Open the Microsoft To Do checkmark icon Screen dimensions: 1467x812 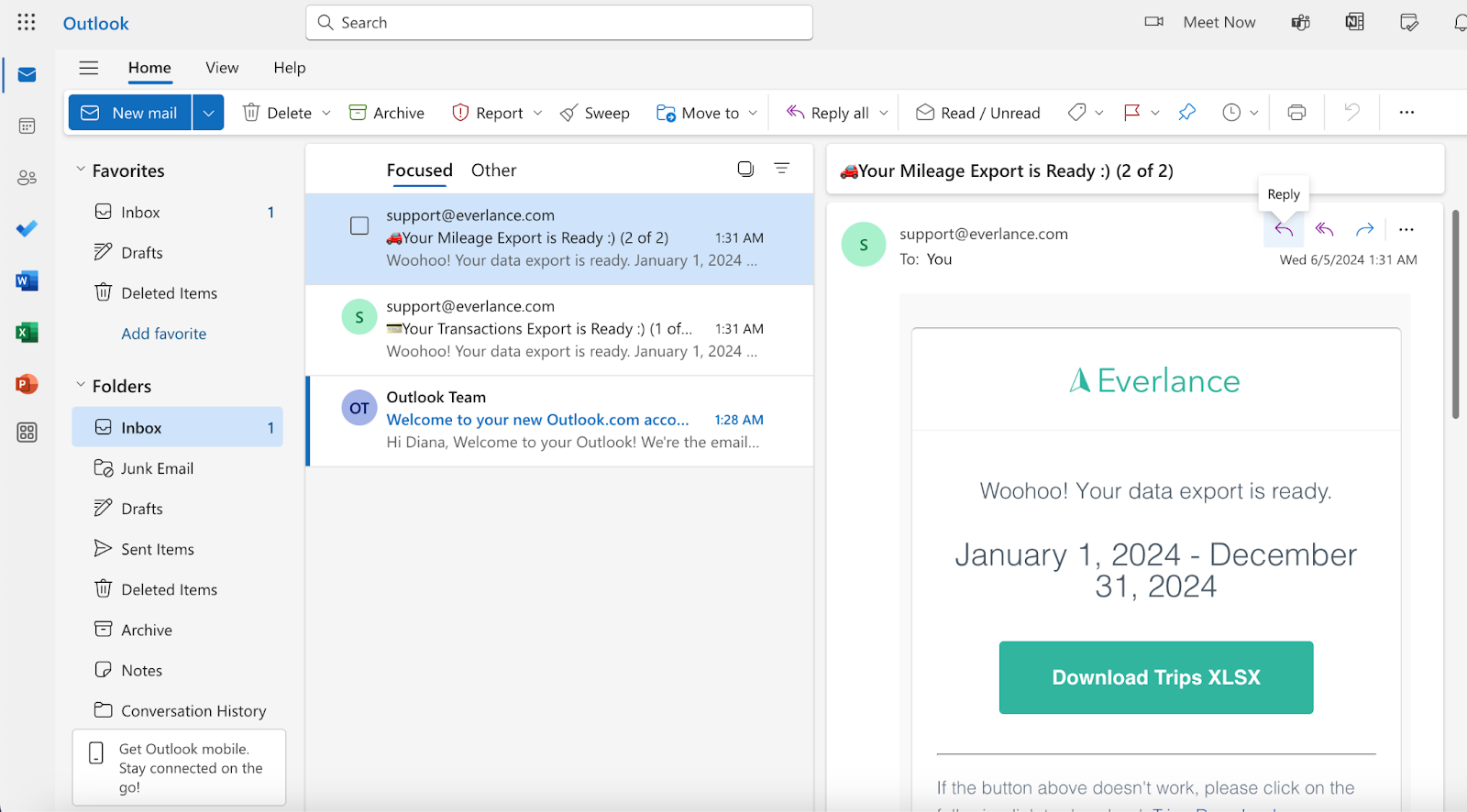pos(27,228)
